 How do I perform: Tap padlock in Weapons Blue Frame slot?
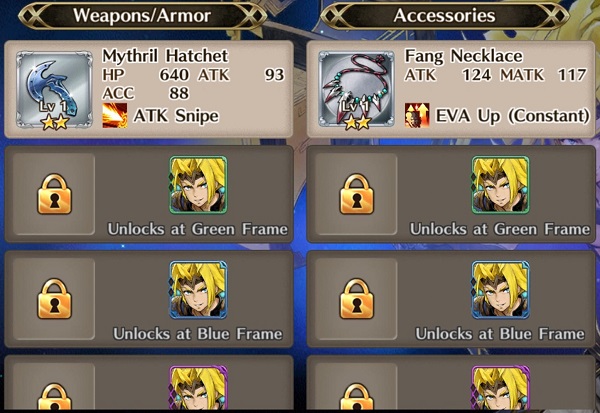coord(54,299)
